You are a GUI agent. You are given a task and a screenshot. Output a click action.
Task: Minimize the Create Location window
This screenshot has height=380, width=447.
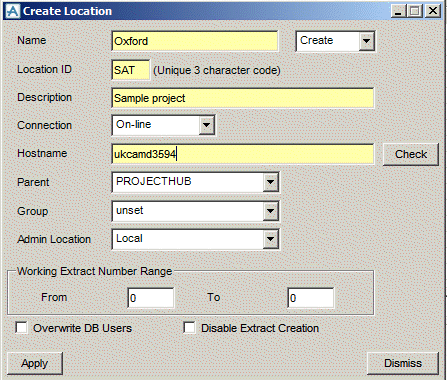[398, 11]
